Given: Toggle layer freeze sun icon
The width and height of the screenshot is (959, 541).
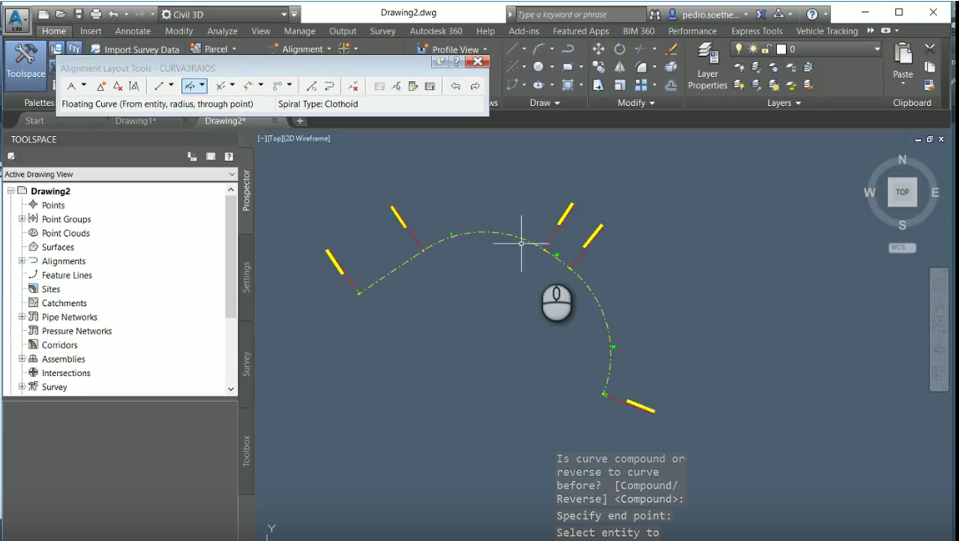Looking at the screenshot, I should [x=753, y=49].
